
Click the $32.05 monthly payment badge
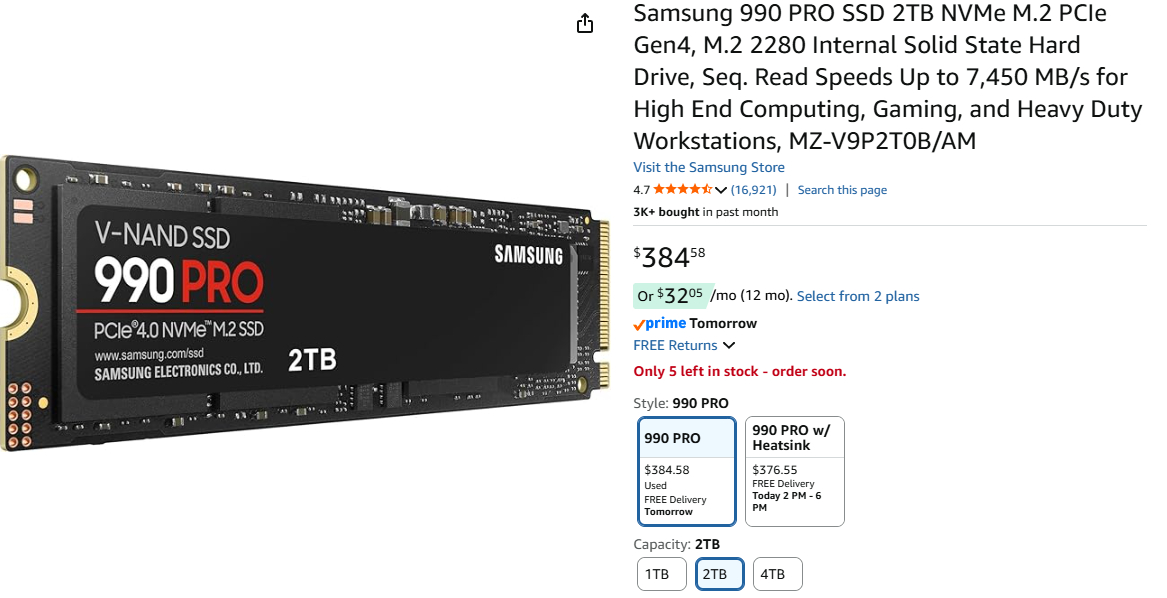(x=671, y=296)
